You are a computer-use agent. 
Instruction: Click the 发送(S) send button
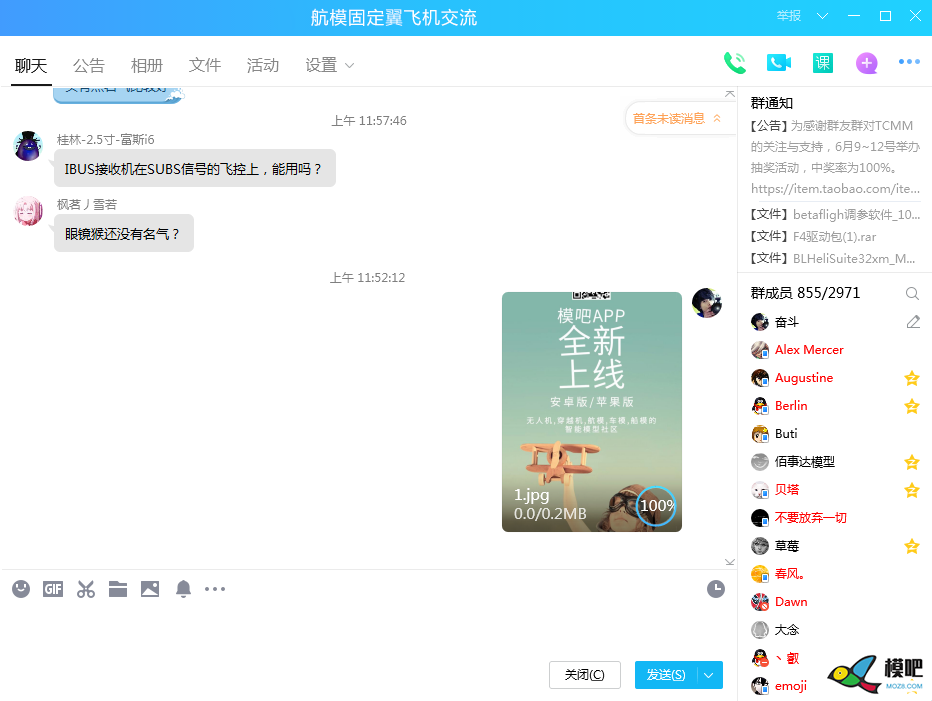point(666,675)
